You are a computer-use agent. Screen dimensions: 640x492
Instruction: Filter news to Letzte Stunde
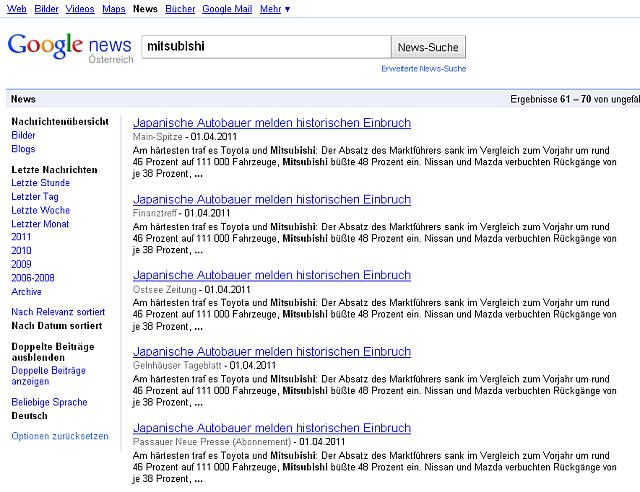[x=40, y=183]
